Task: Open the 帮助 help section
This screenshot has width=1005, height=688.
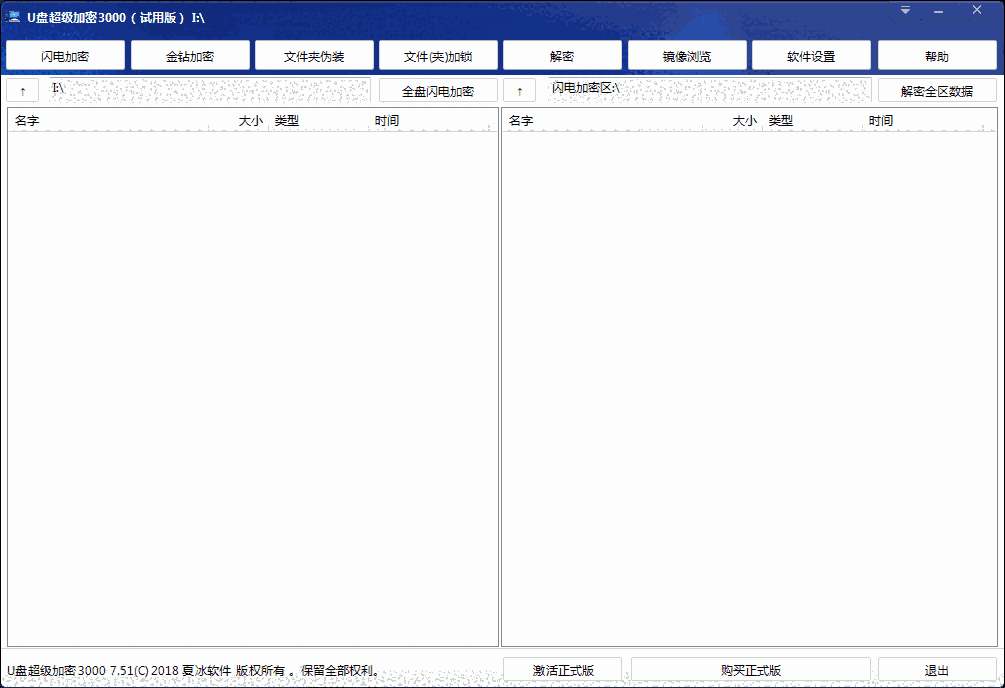Action: click(936, 55)
